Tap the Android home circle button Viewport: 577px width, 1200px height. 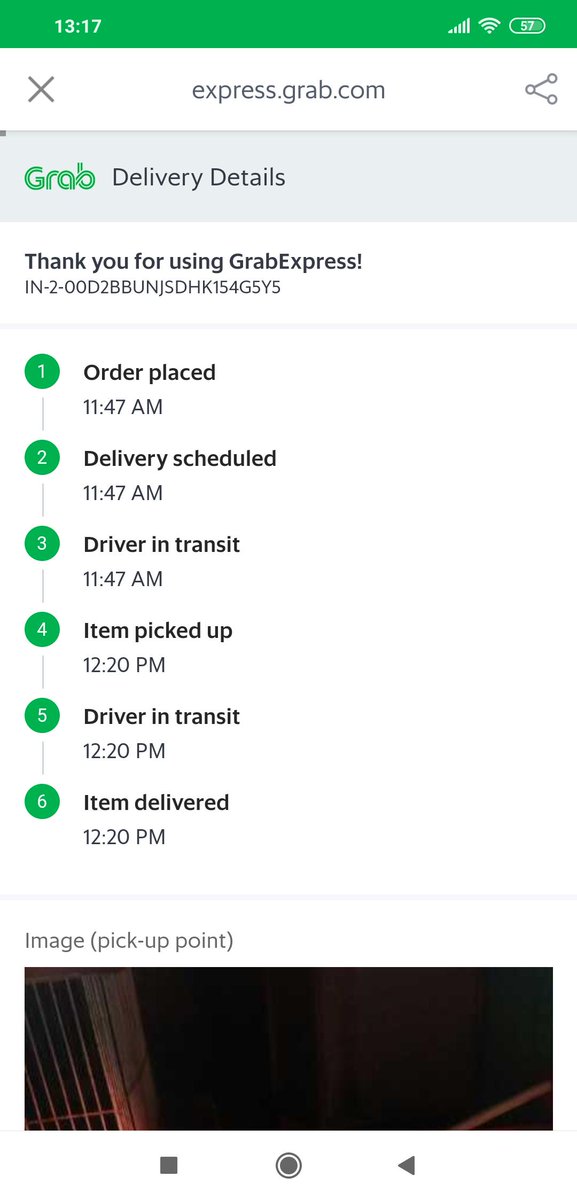[x=288, y=1165]
